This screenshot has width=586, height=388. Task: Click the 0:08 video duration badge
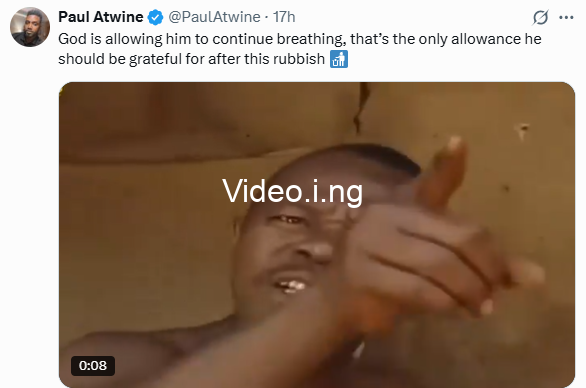point(93,365)
